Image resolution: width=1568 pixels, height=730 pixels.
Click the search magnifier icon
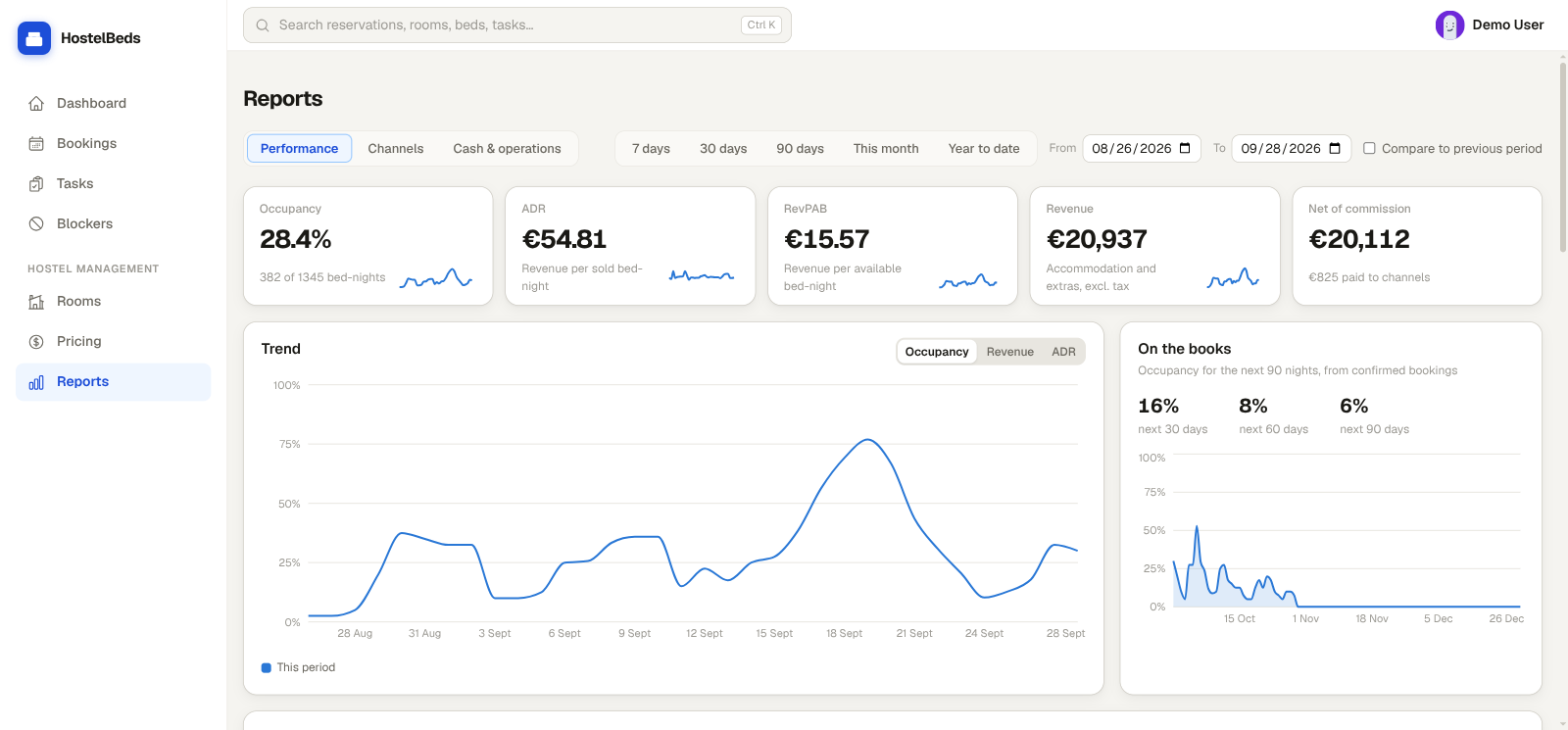coord(263,25)
